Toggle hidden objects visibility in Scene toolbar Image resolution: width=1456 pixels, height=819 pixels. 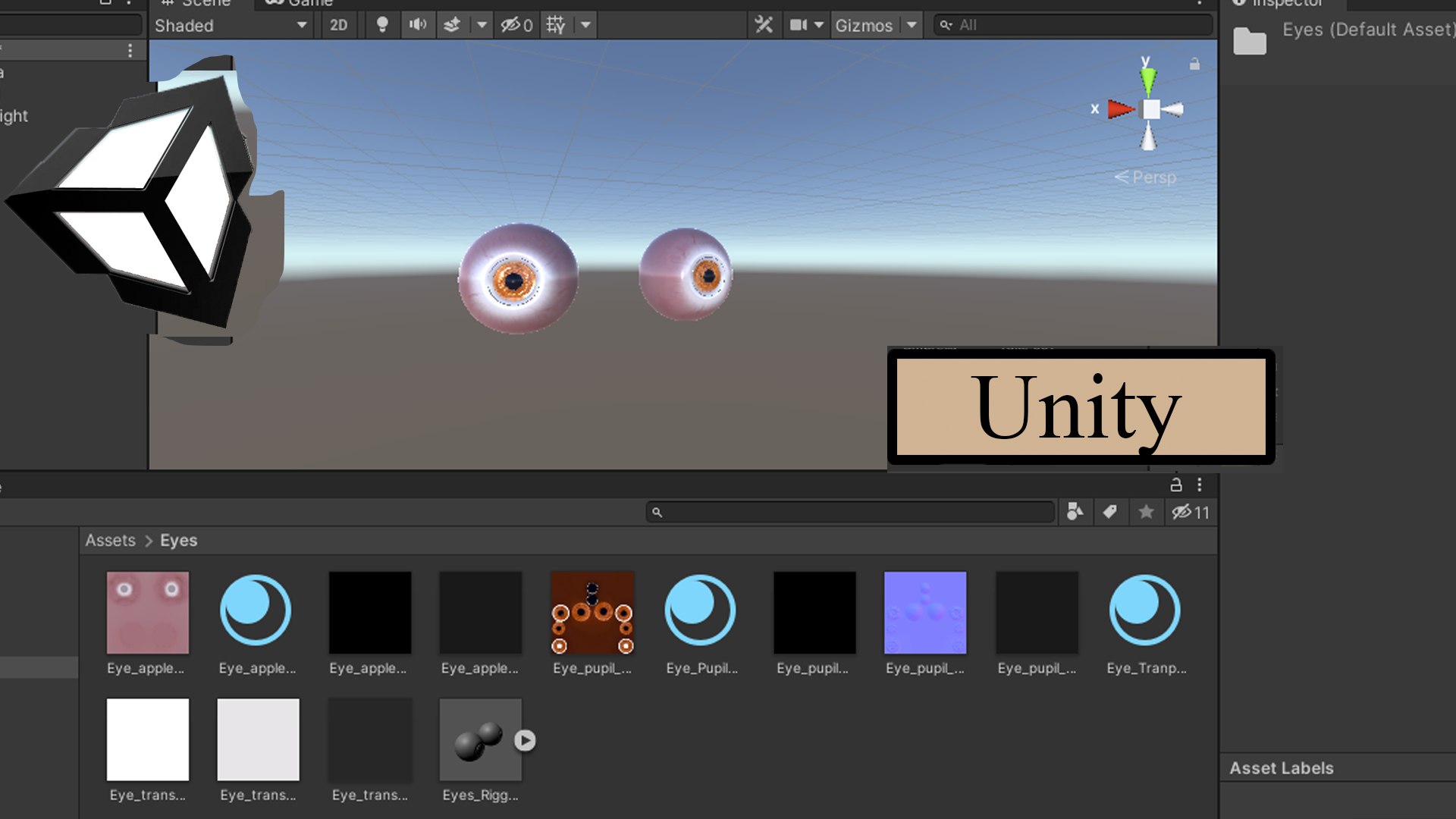[x=516, y=25]
